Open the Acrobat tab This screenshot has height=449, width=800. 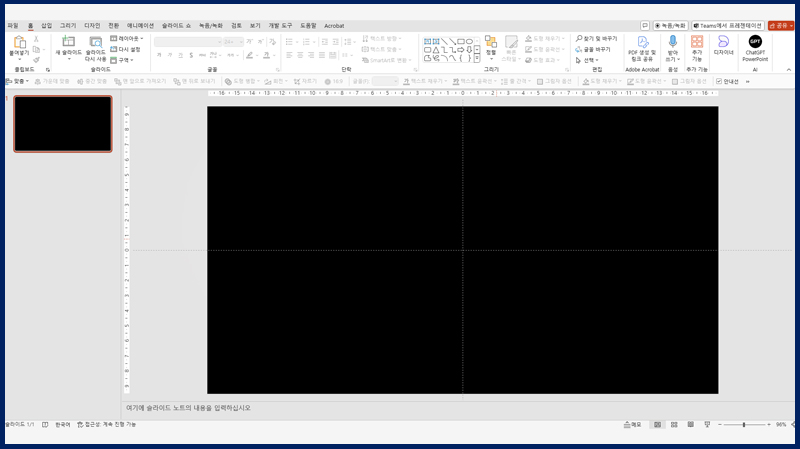[334, 26]
